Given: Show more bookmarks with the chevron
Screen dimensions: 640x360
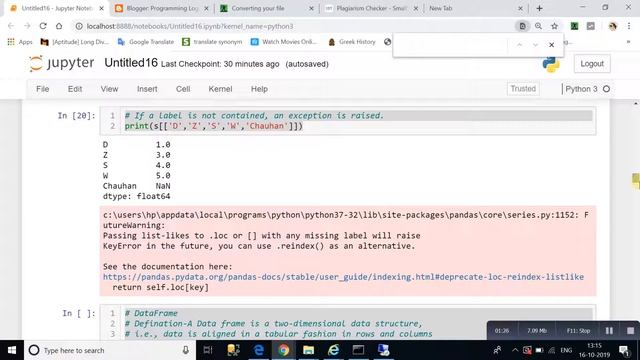Looking at the screenshot, I should tap(628, 42).
